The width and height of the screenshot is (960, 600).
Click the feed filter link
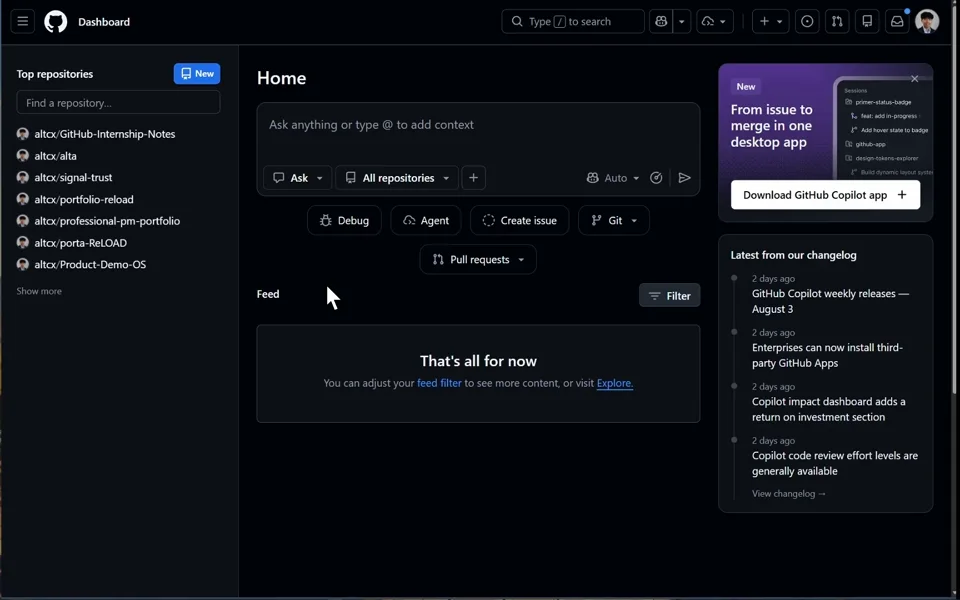pos(439,383)
